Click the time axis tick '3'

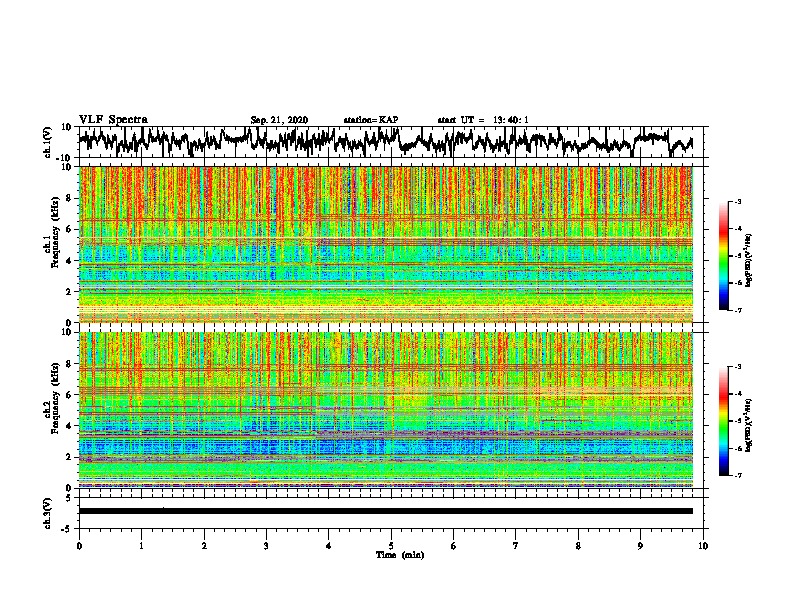[x=266, y=546]
